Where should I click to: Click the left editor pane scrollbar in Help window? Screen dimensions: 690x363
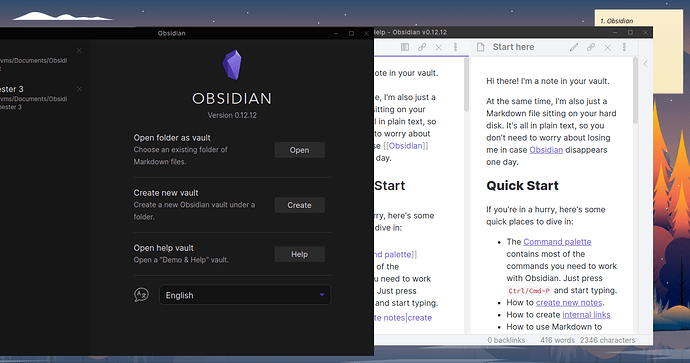466,84
